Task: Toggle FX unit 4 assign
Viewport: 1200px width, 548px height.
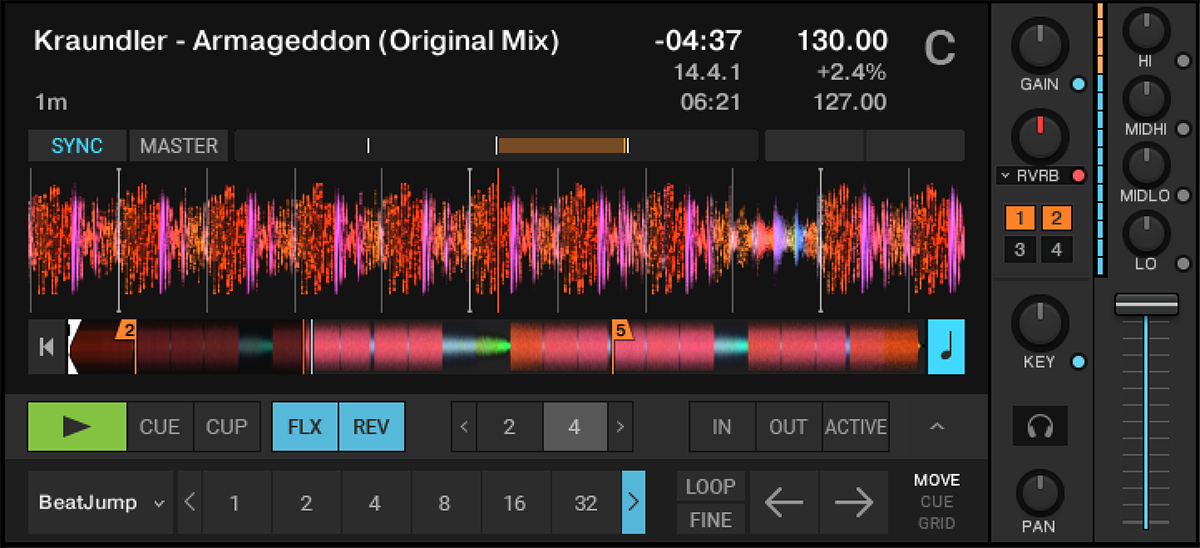Action: [x=1056, y=250]
